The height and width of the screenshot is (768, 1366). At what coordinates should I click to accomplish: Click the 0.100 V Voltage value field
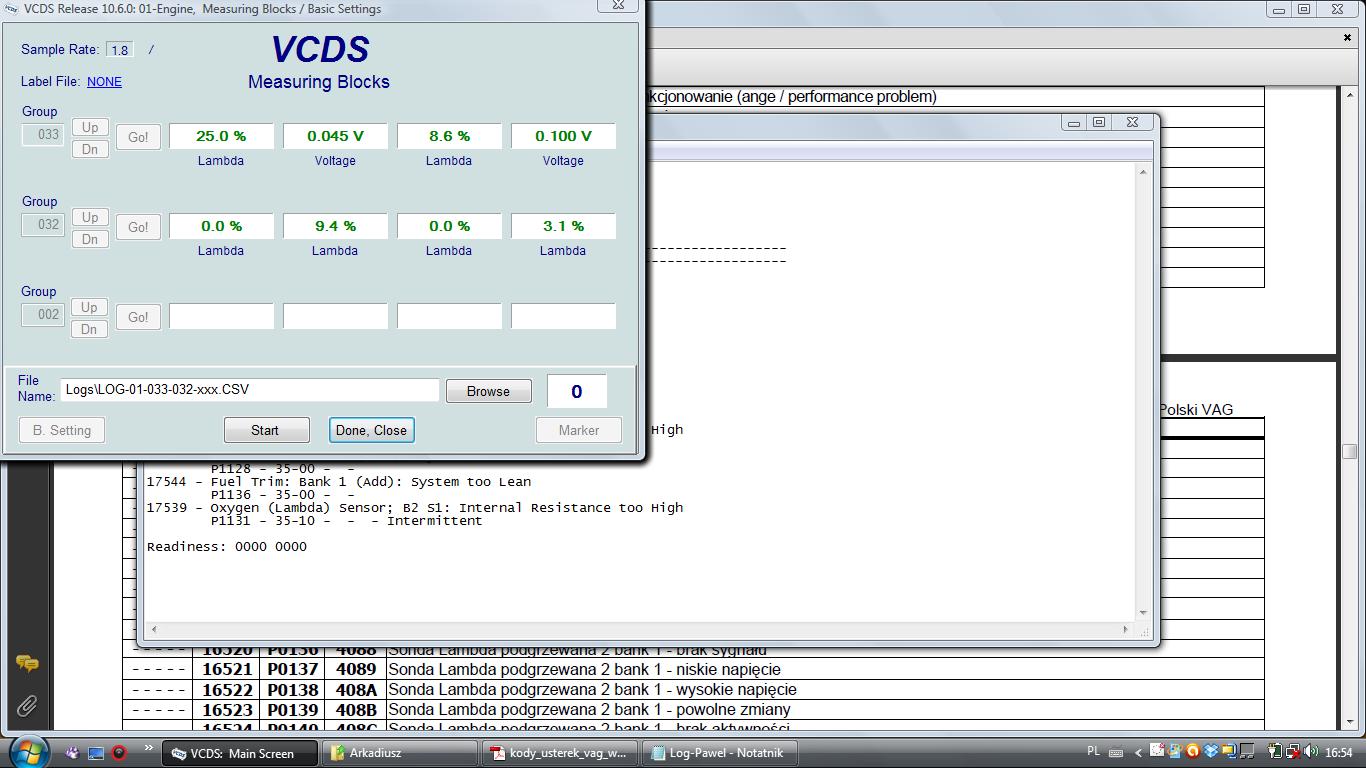pyautogui.click(x=563, y=136)
